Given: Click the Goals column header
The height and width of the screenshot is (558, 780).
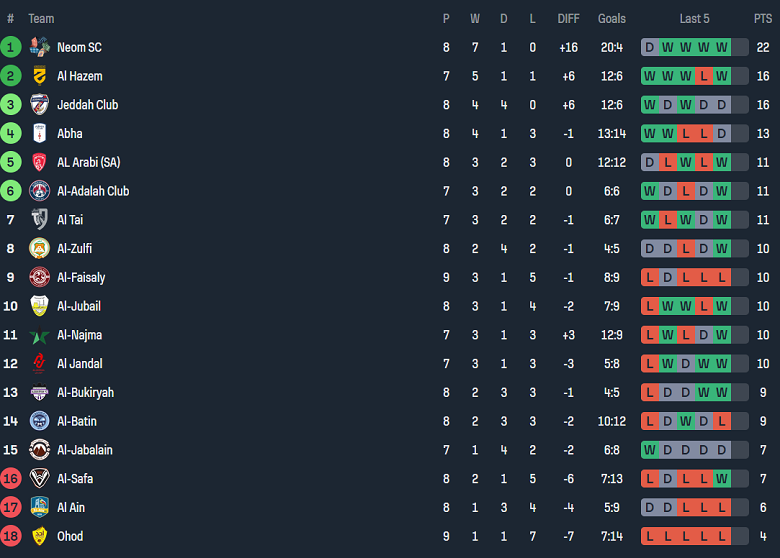Looking at the screenshot, I should pos(611,19).
